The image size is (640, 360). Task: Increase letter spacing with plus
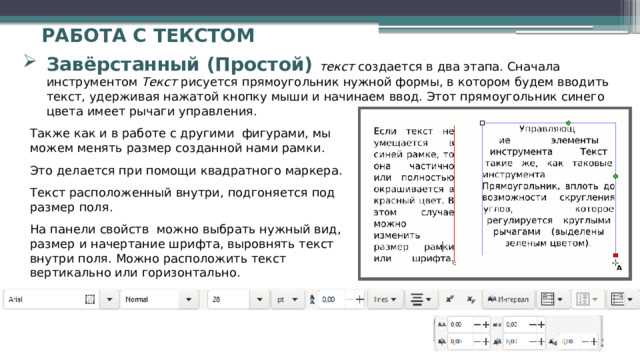(486, 325)
